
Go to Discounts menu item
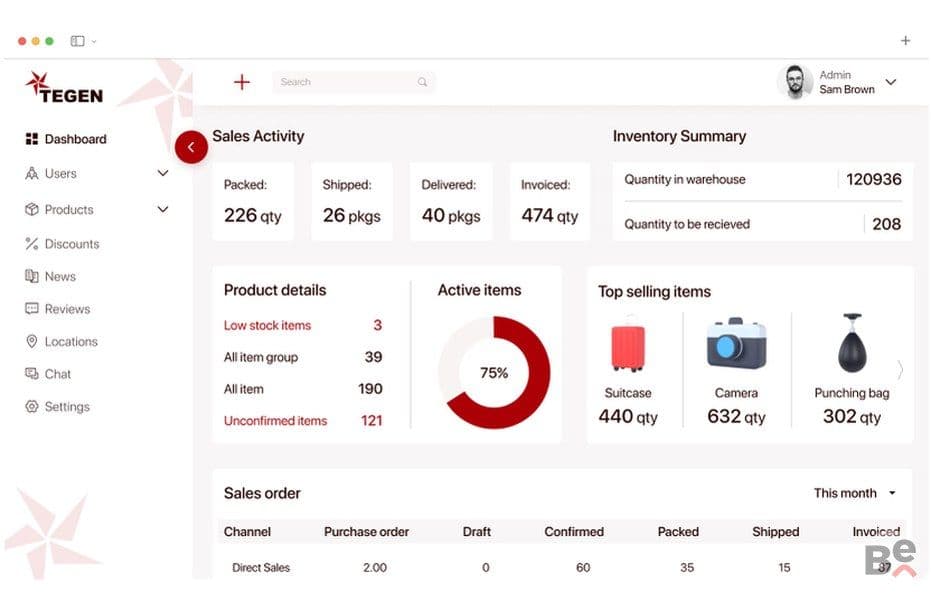coord(62,244)
